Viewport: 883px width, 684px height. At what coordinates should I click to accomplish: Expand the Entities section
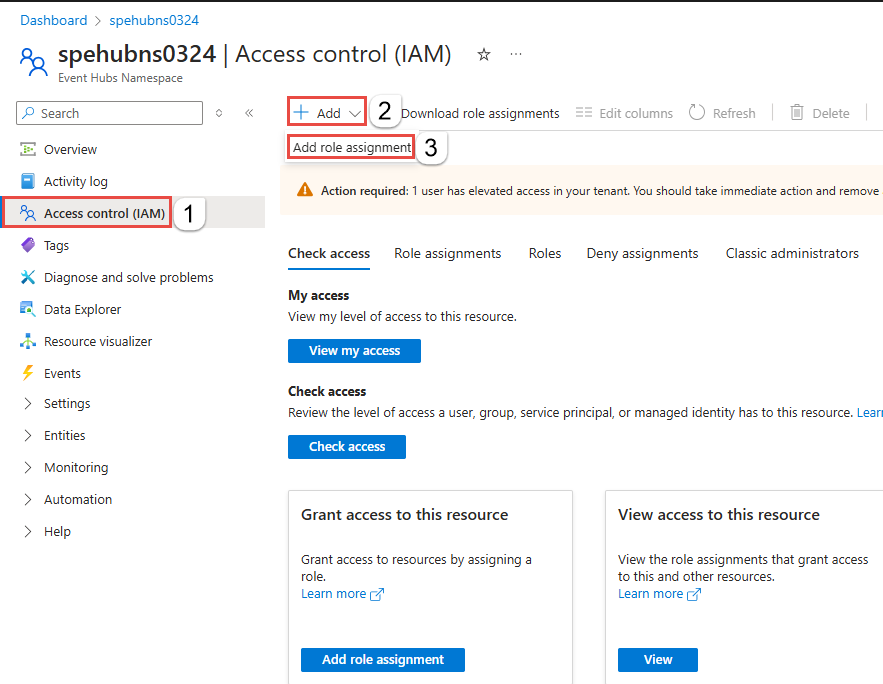(x=28, y=436)
